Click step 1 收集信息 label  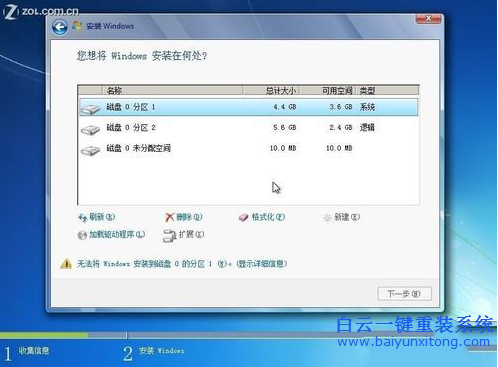34,350
